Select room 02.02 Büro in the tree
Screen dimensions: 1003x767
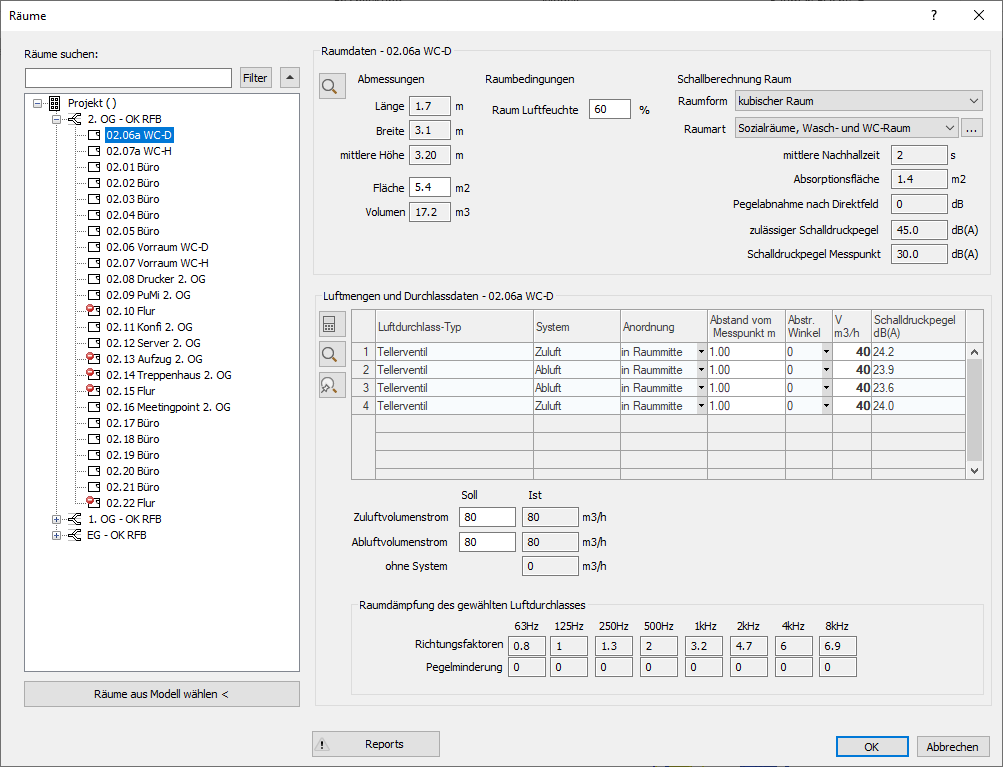coord(132,183)
